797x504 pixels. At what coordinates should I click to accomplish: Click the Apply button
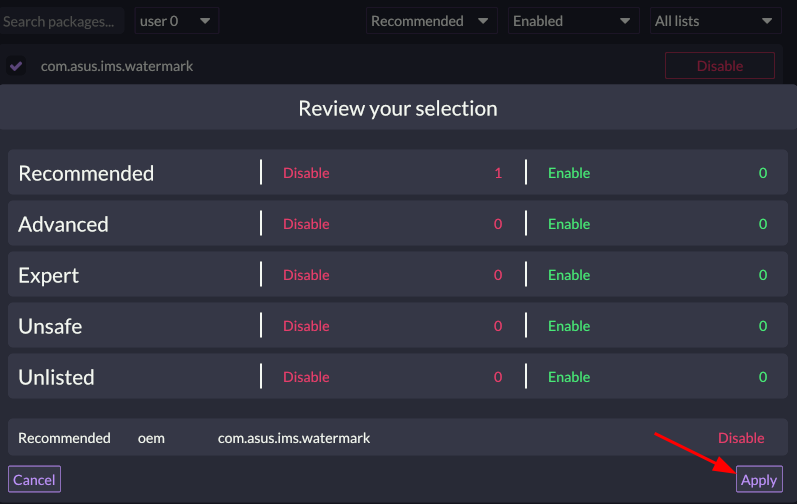point(758,480)
